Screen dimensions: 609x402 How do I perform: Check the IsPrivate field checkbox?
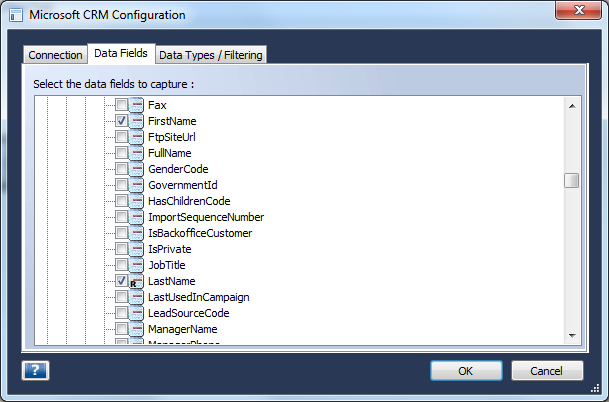(x=122, y=249)
